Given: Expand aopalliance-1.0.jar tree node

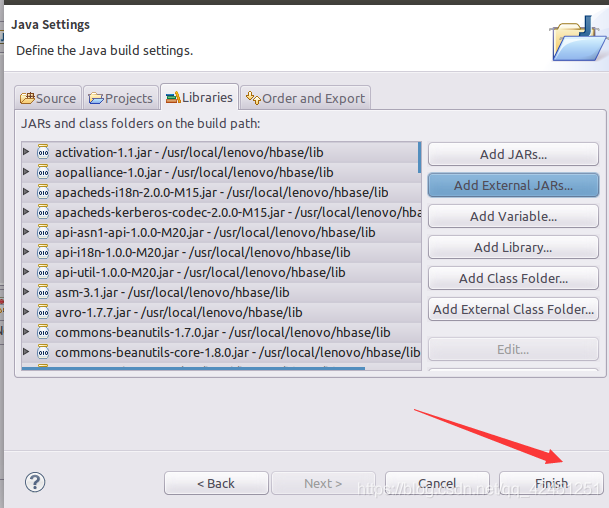Looking at the screenshot, I should tap(26, 171).
